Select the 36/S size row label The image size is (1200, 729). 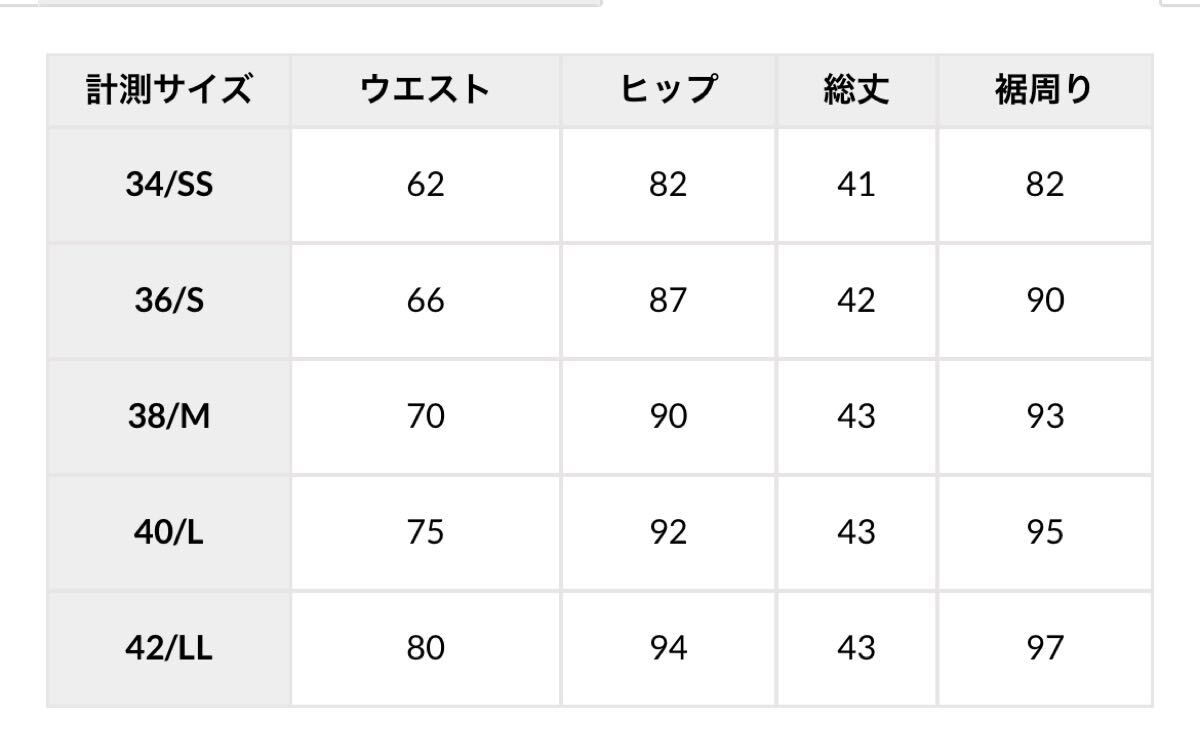(x=169, y=301)
